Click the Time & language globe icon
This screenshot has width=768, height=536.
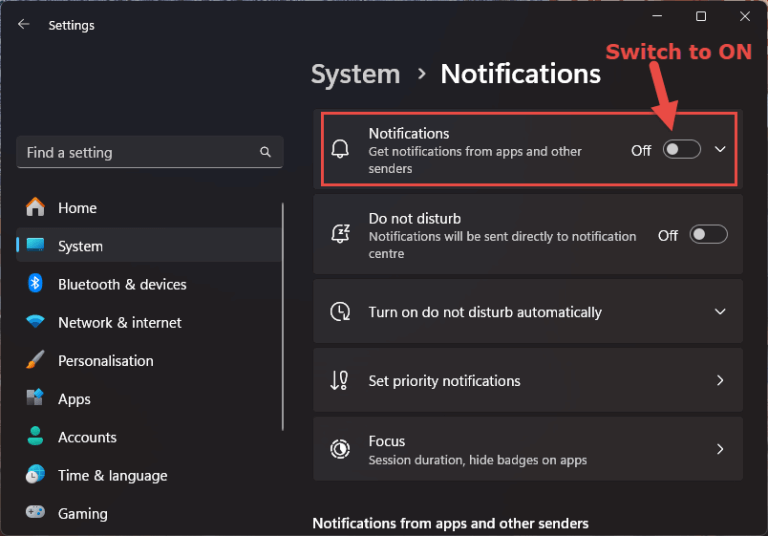click(x=35, y=474)
